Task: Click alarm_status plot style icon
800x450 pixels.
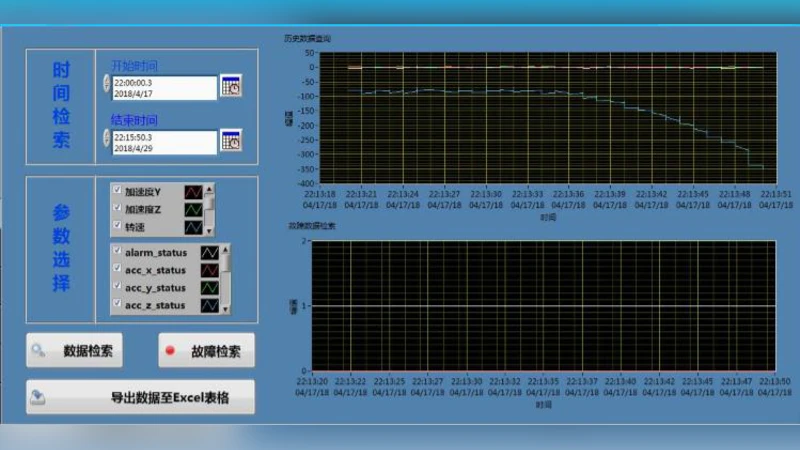Action: pos(210,253)
